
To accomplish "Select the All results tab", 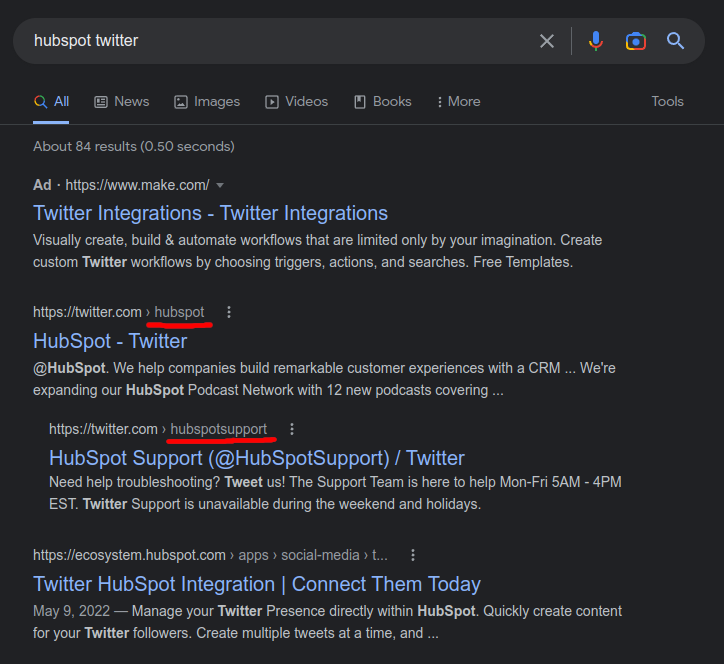I will point(51,102).
